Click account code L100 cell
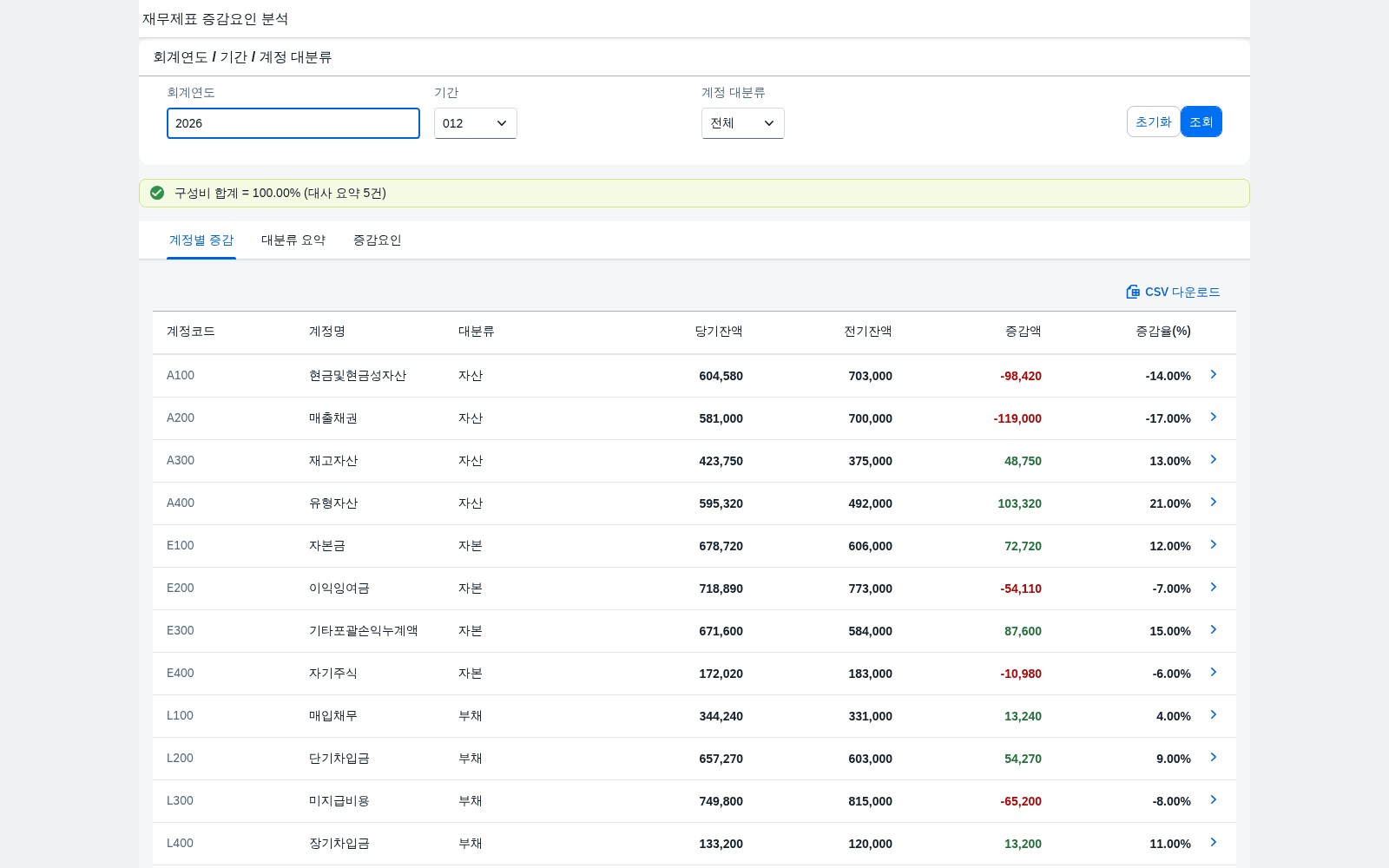Viewport: 1389px width, 868px height. tap(181, 715)
